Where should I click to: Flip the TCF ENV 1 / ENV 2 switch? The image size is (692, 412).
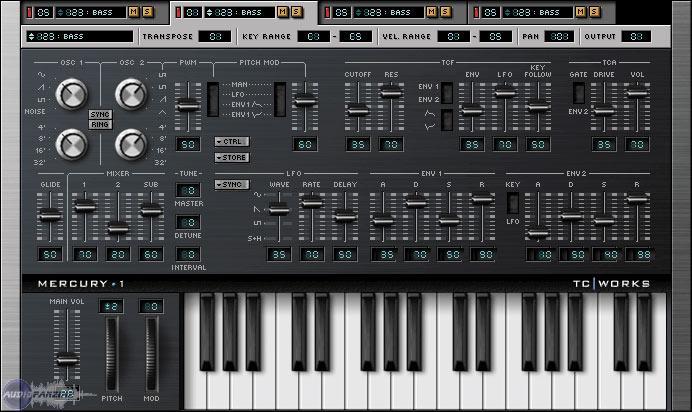point(447,93)
